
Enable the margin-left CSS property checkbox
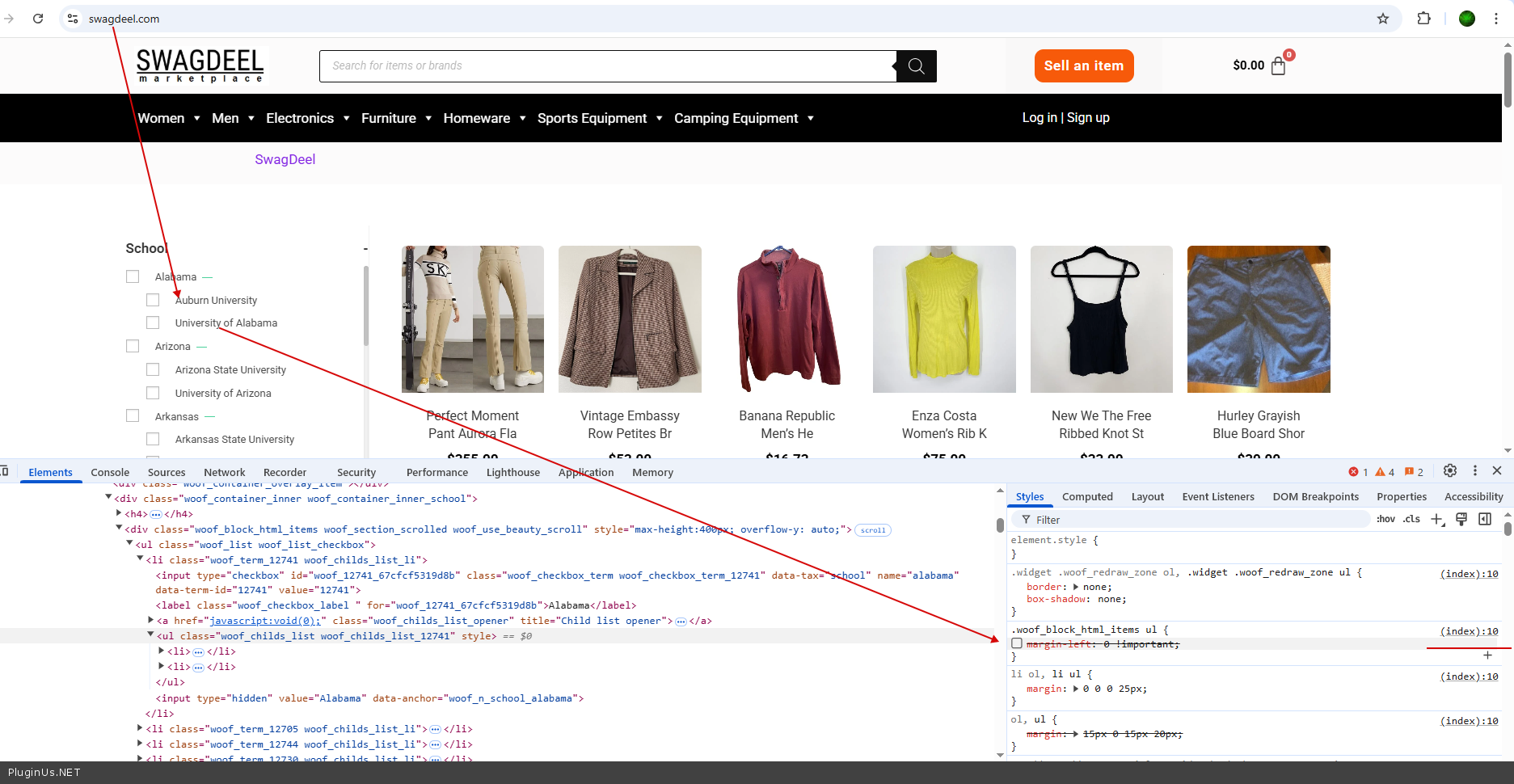1017,643
